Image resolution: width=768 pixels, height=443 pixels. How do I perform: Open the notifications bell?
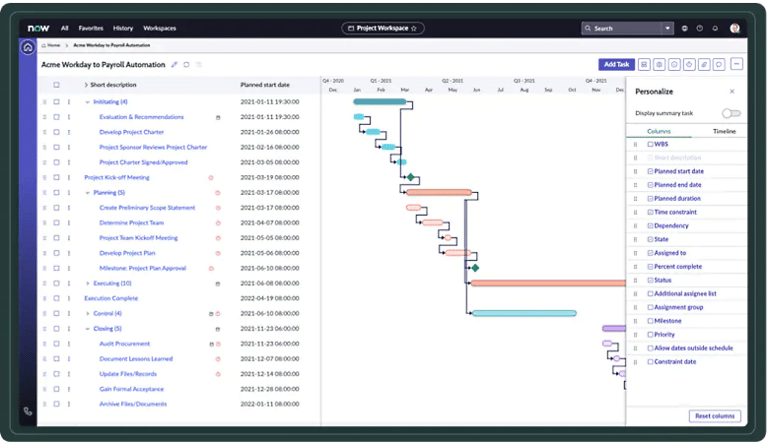[x=715, y=28]
